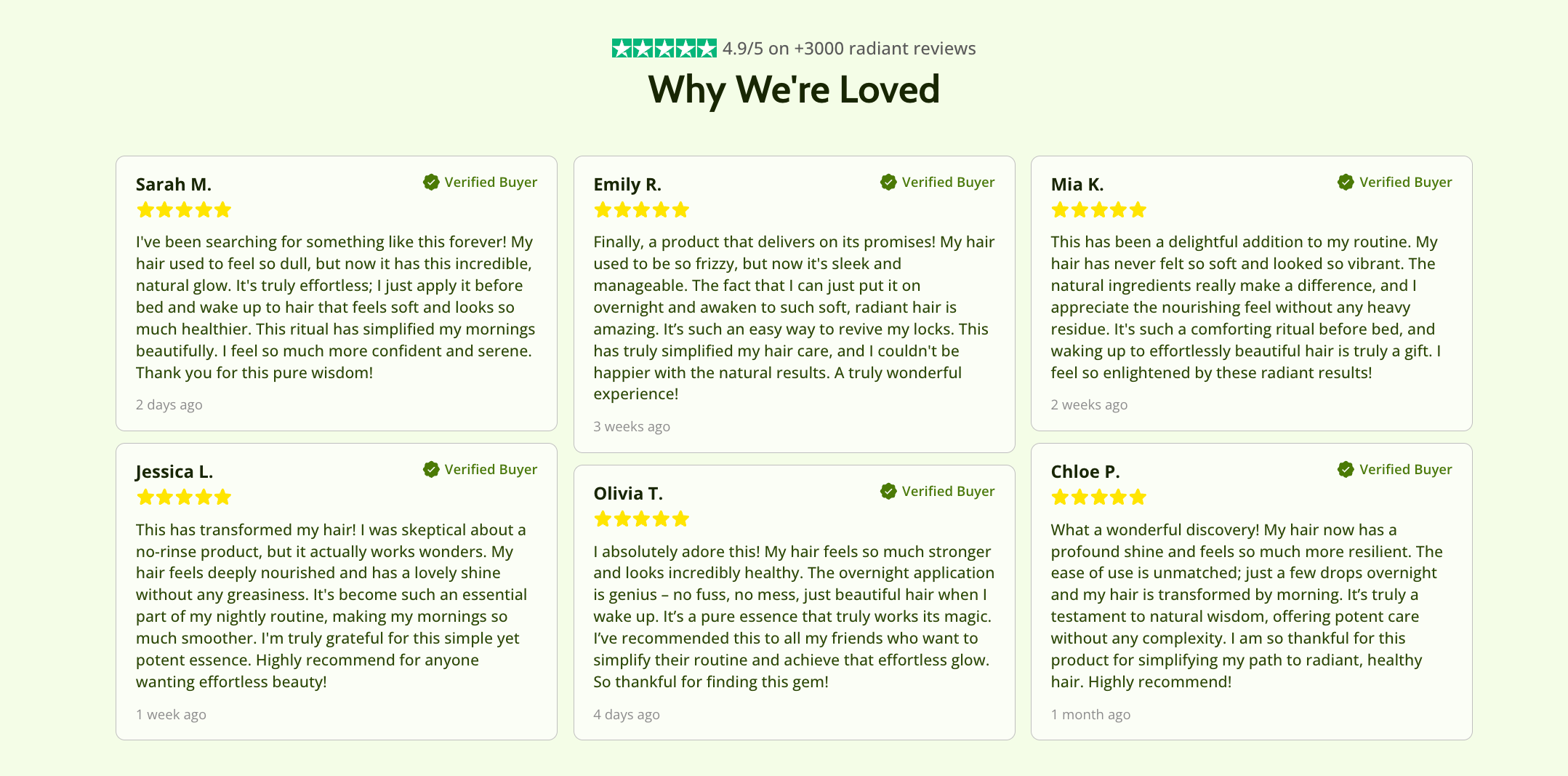Click verified badge icon on Chloe P.'s review

pos(1346,469)
